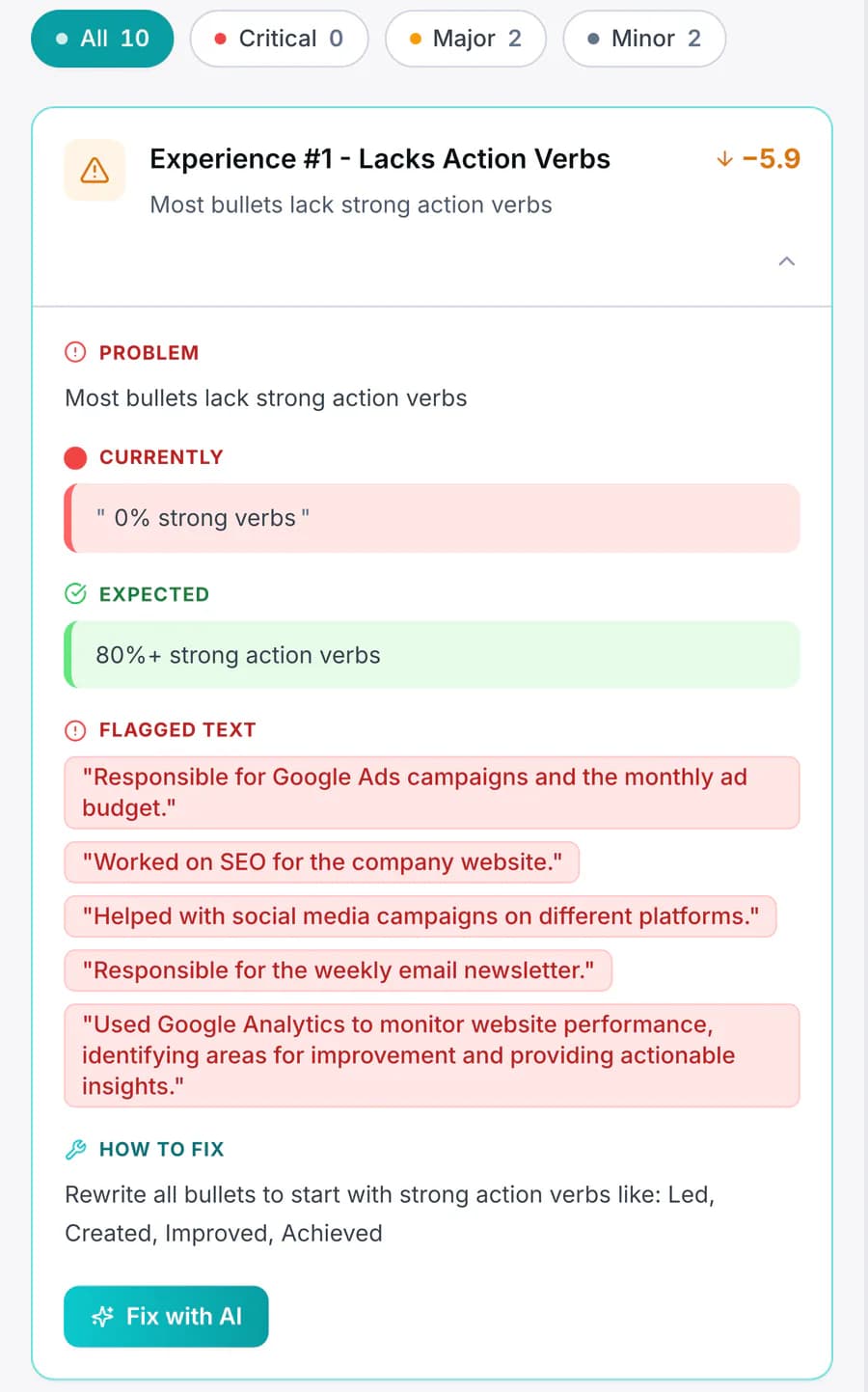Click flagged text 'Worked on SEO'
The height and width of the screenshot is (1392, 868).
[321, 862]
